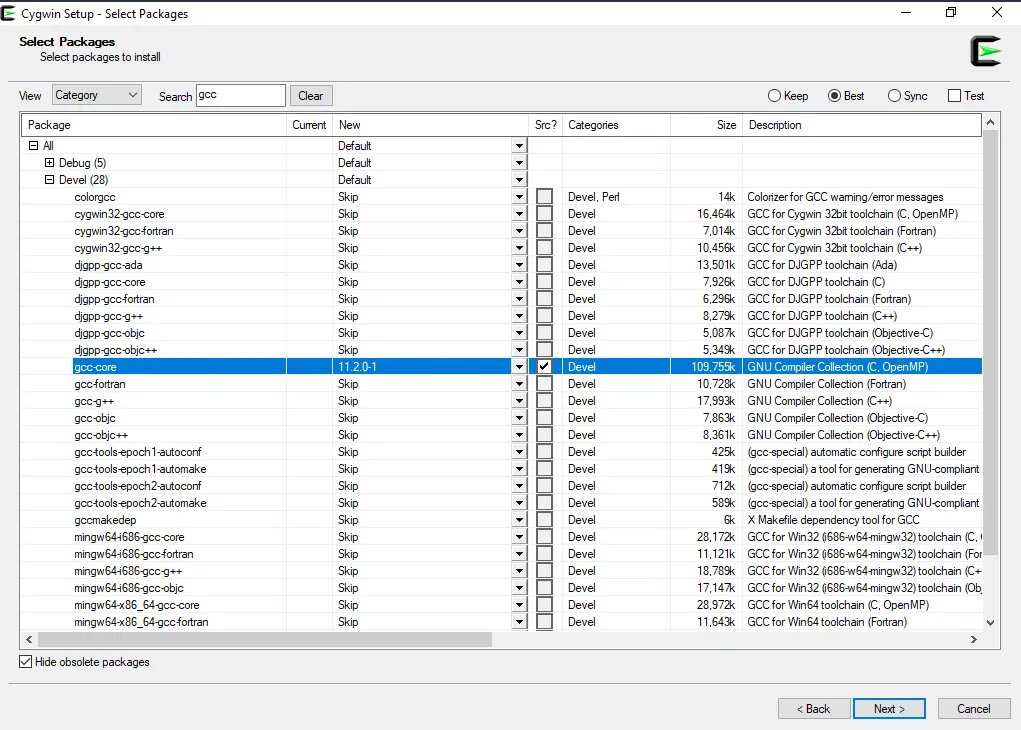Open version dropdown for gcc-objc
The image size is (1021, 730).
pos(519,418)
